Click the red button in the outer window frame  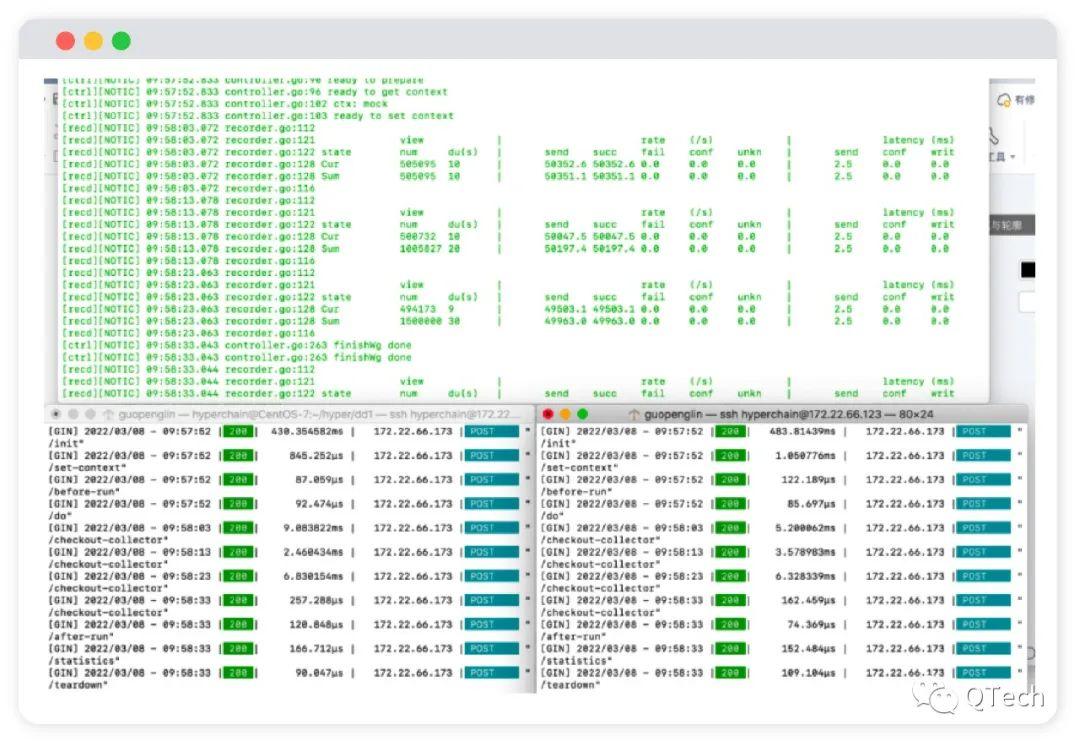point(65,41)
